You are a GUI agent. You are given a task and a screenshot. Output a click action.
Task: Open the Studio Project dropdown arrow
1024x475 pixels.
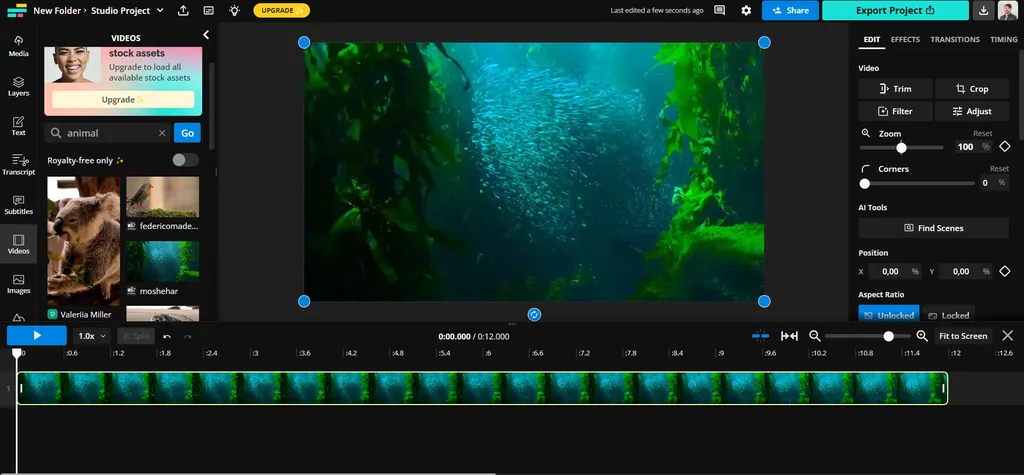click(x=161, y=10)
